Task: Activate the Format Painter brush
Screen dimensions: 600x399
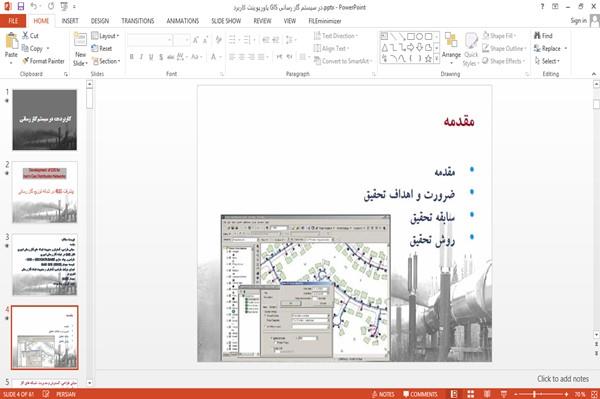Action: pyautogui.click(x=43, y=61)
